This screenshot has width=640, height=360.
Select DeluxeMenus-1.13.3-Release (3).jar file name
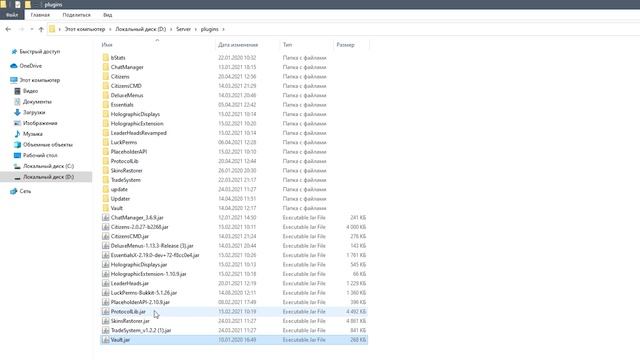tap(152, 246)
